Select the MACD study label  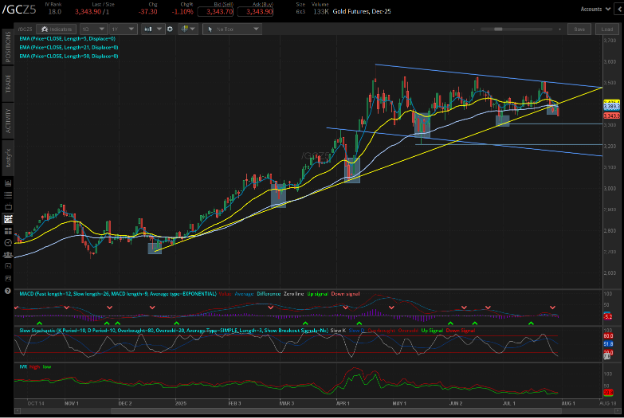click(x=118, y=294)
